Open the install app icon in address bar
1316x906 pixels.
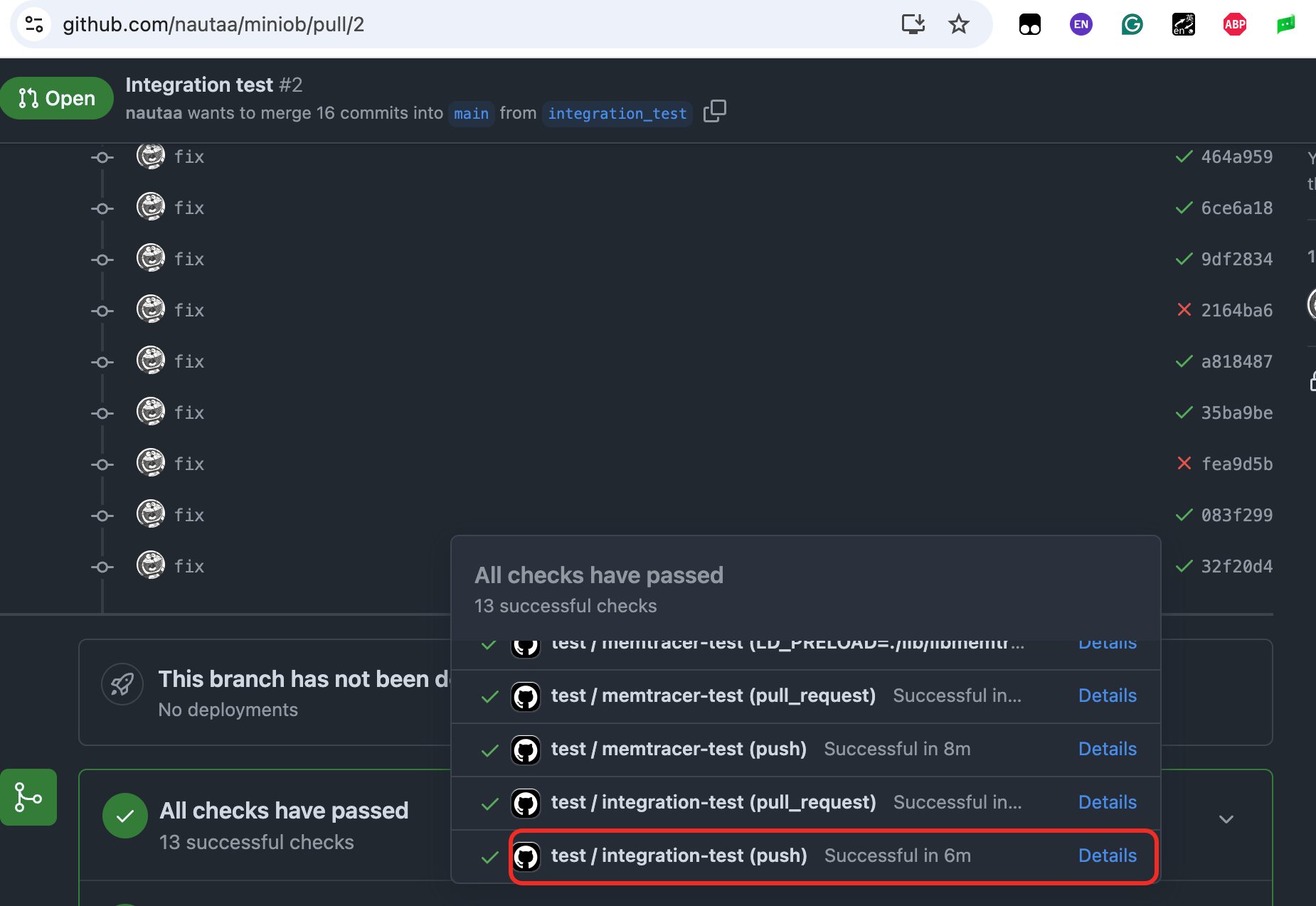[913, 24]
